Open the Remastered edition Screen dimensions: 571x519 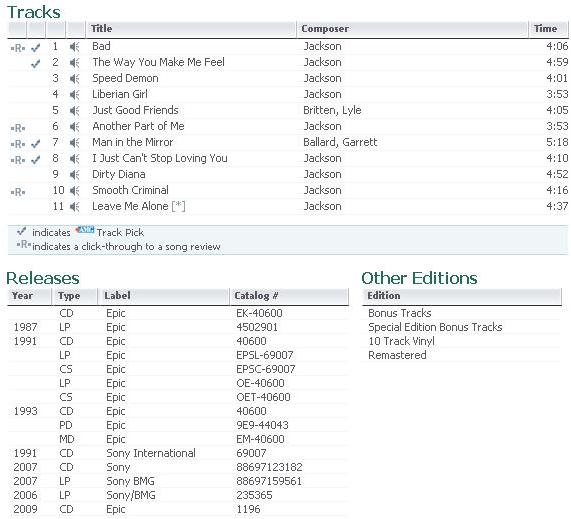tap(397, 355)
